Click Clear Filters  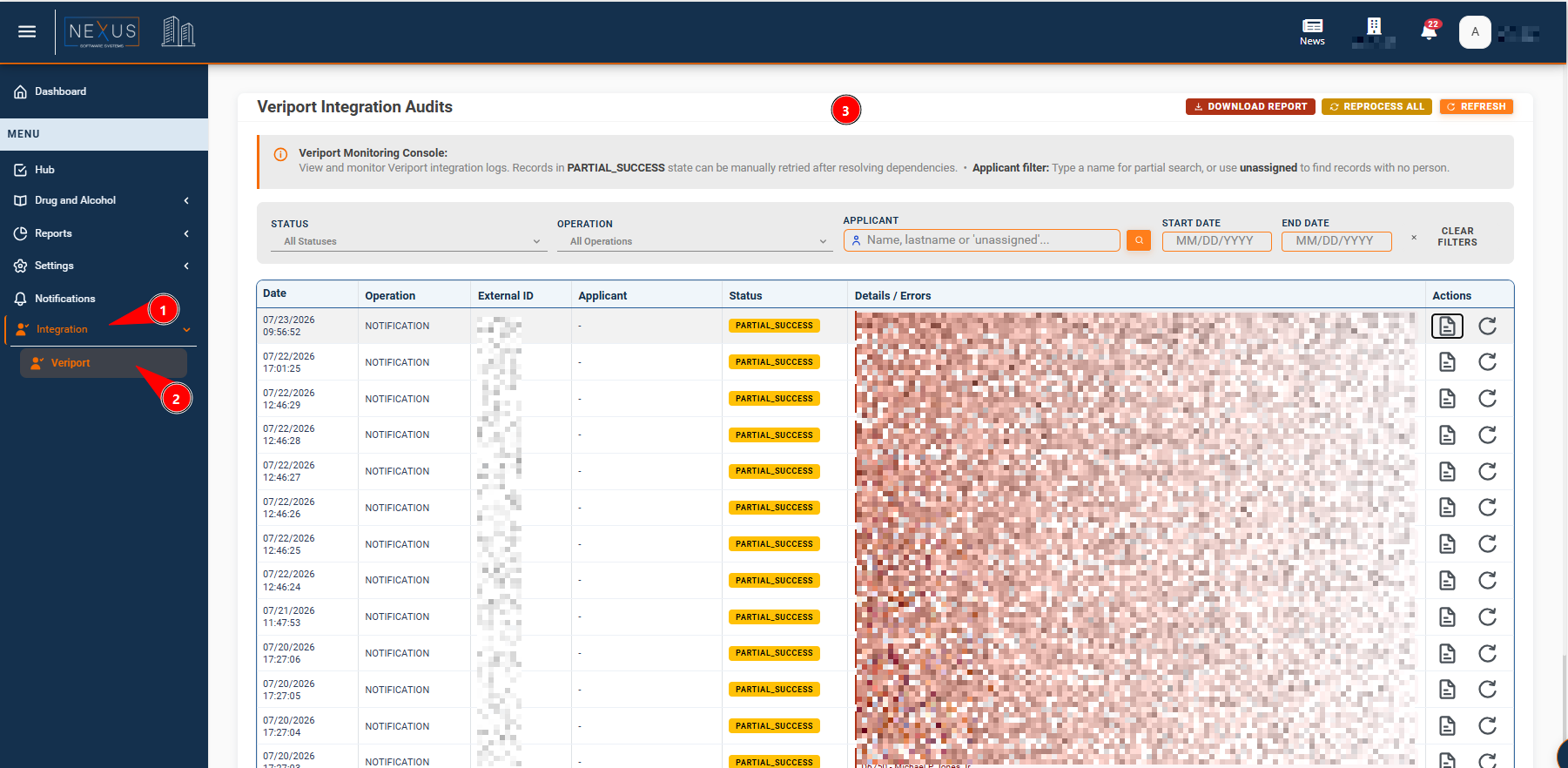(x=1457, y=237)
